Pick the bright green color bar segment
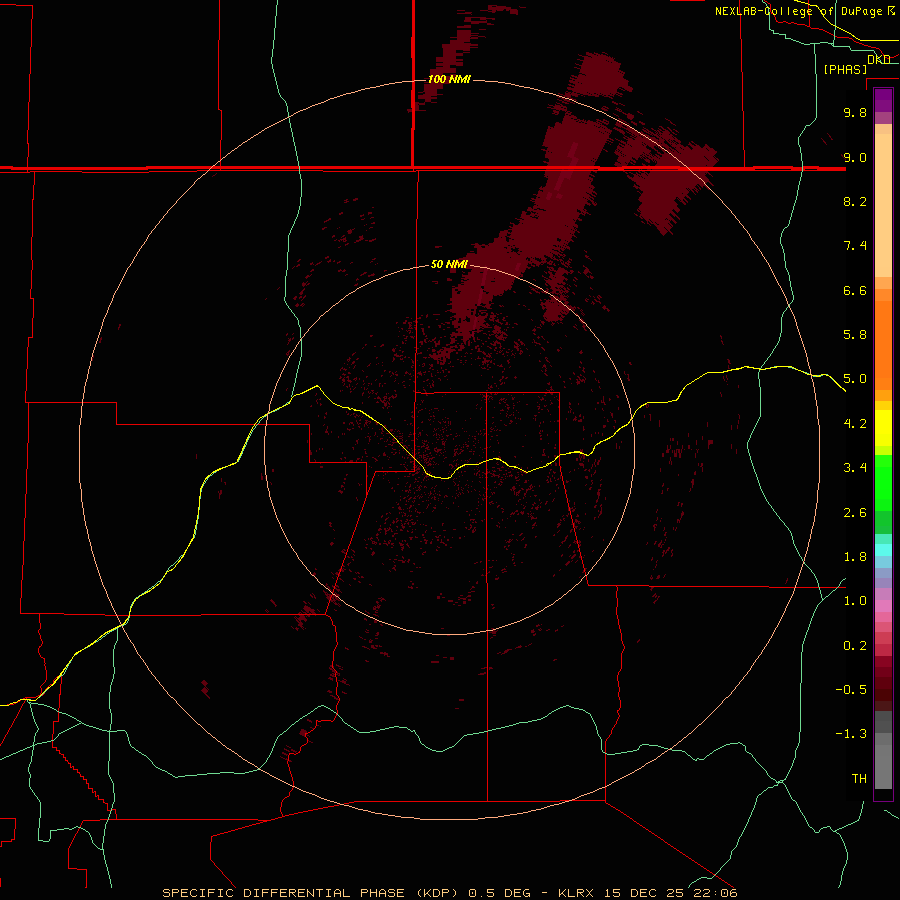 [x=883, y=482]
